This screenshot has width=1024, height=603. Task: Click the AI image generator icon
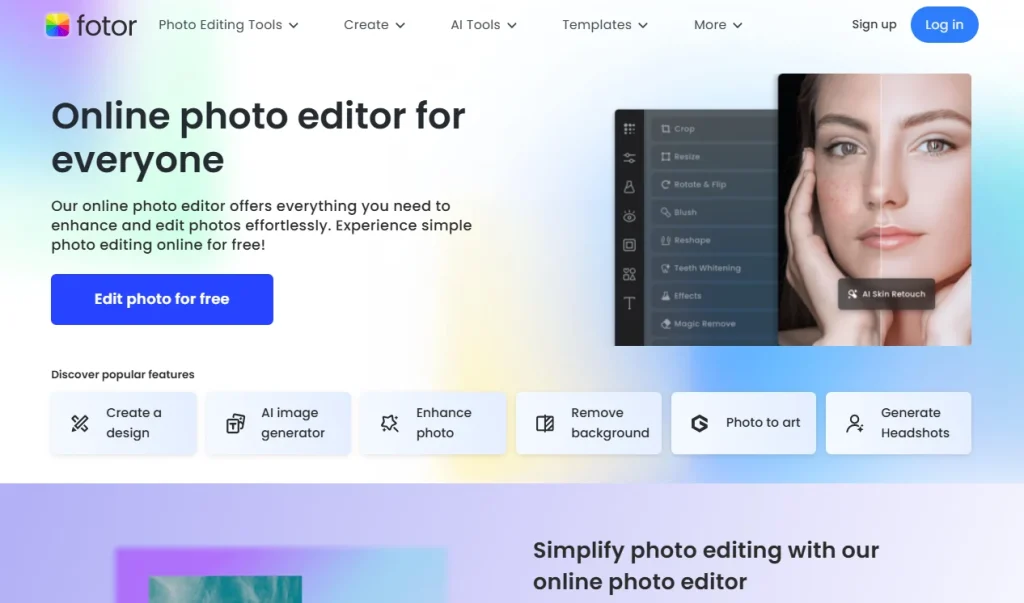click(235, 423)
